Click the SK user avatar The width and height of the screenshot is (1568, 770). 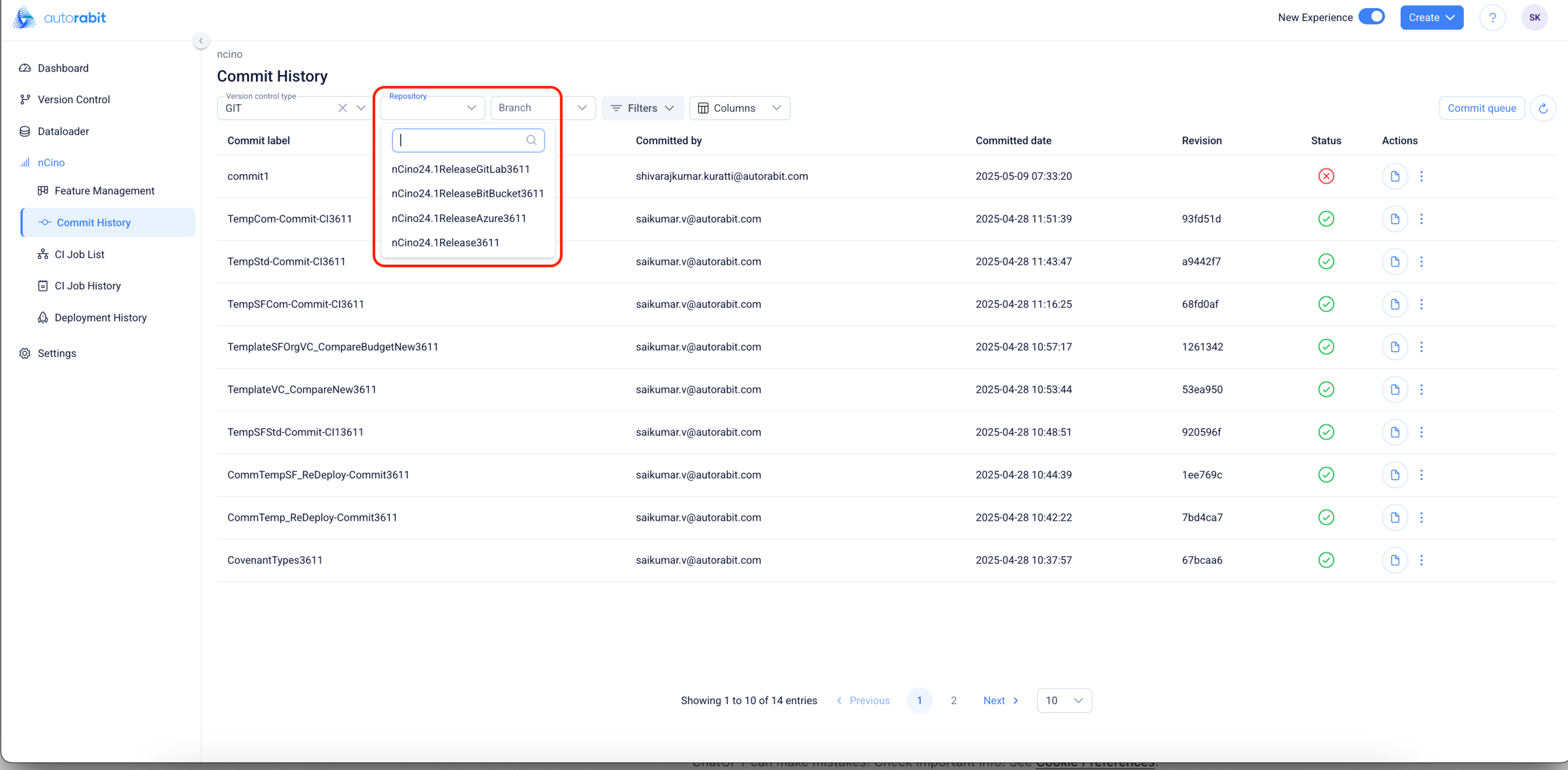point(1534,18)
